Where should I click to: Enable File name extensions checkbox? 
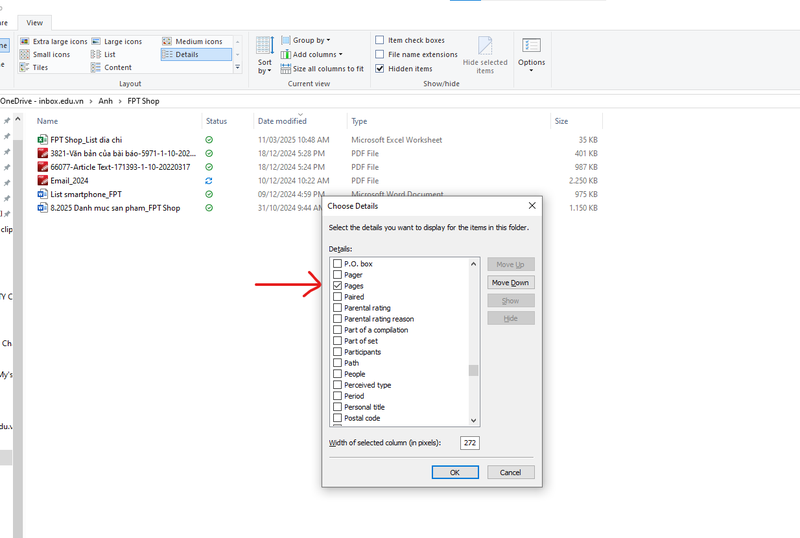pyautogui.click(x=380, y=54)
